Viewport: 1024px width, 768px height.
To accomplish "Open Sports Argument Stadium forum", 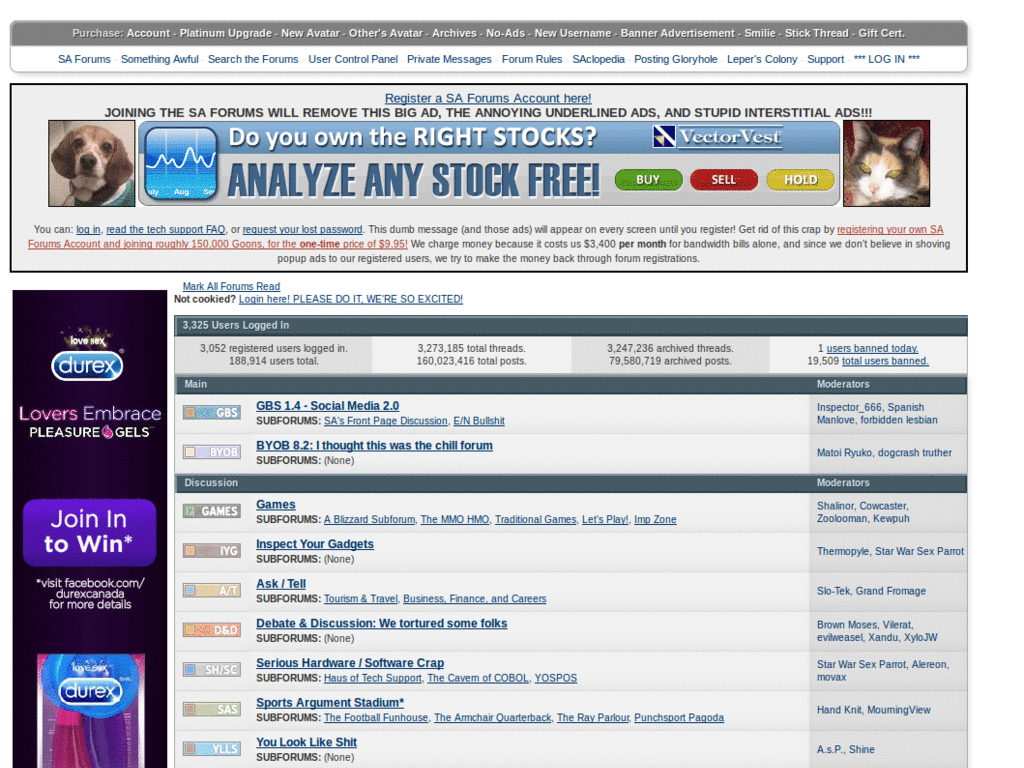I will pyautogui.click(x=330, y=703).
